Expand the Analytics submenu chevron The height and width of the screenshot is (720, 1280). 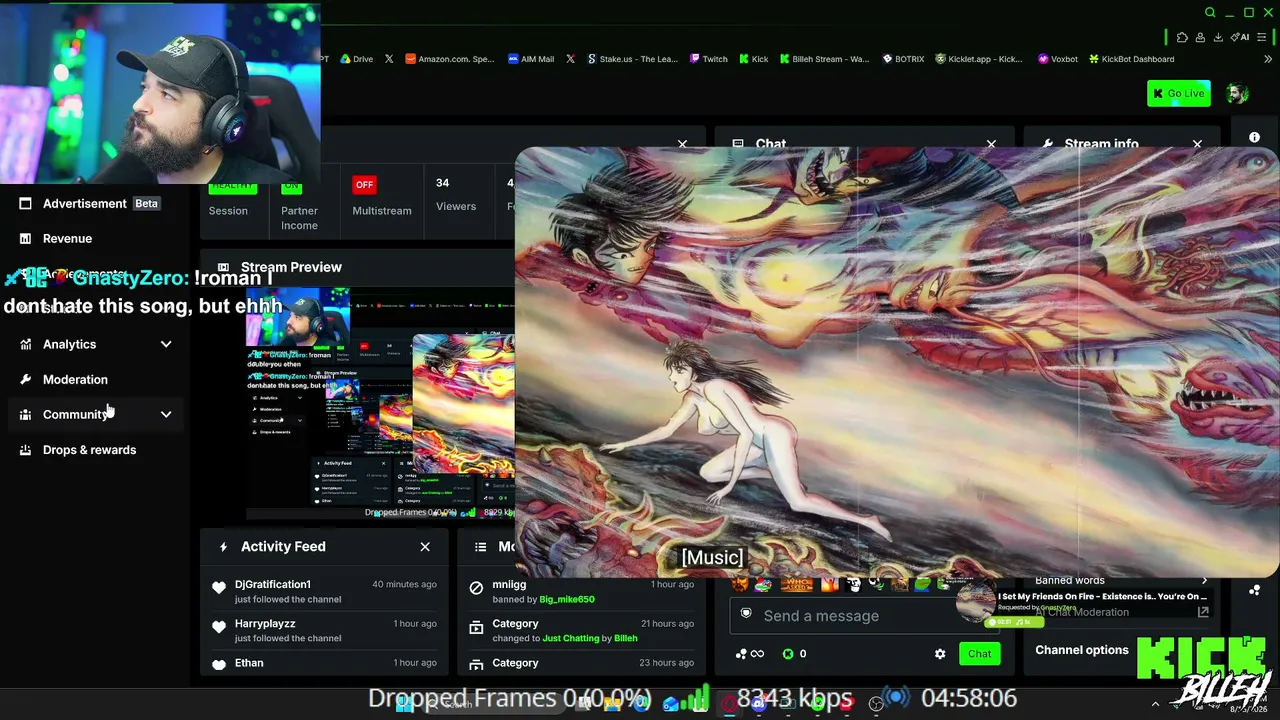click(x=166, y=344)
